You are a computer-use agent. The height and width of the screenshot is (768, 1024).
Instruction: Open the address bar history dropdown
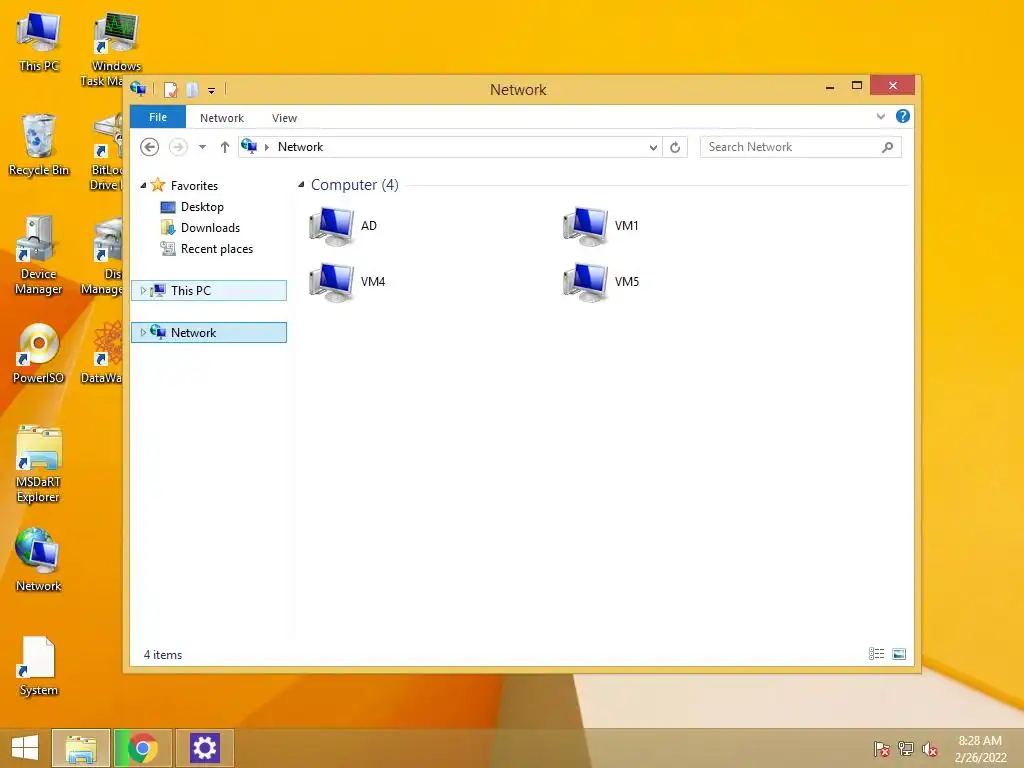tap(653, 148)
